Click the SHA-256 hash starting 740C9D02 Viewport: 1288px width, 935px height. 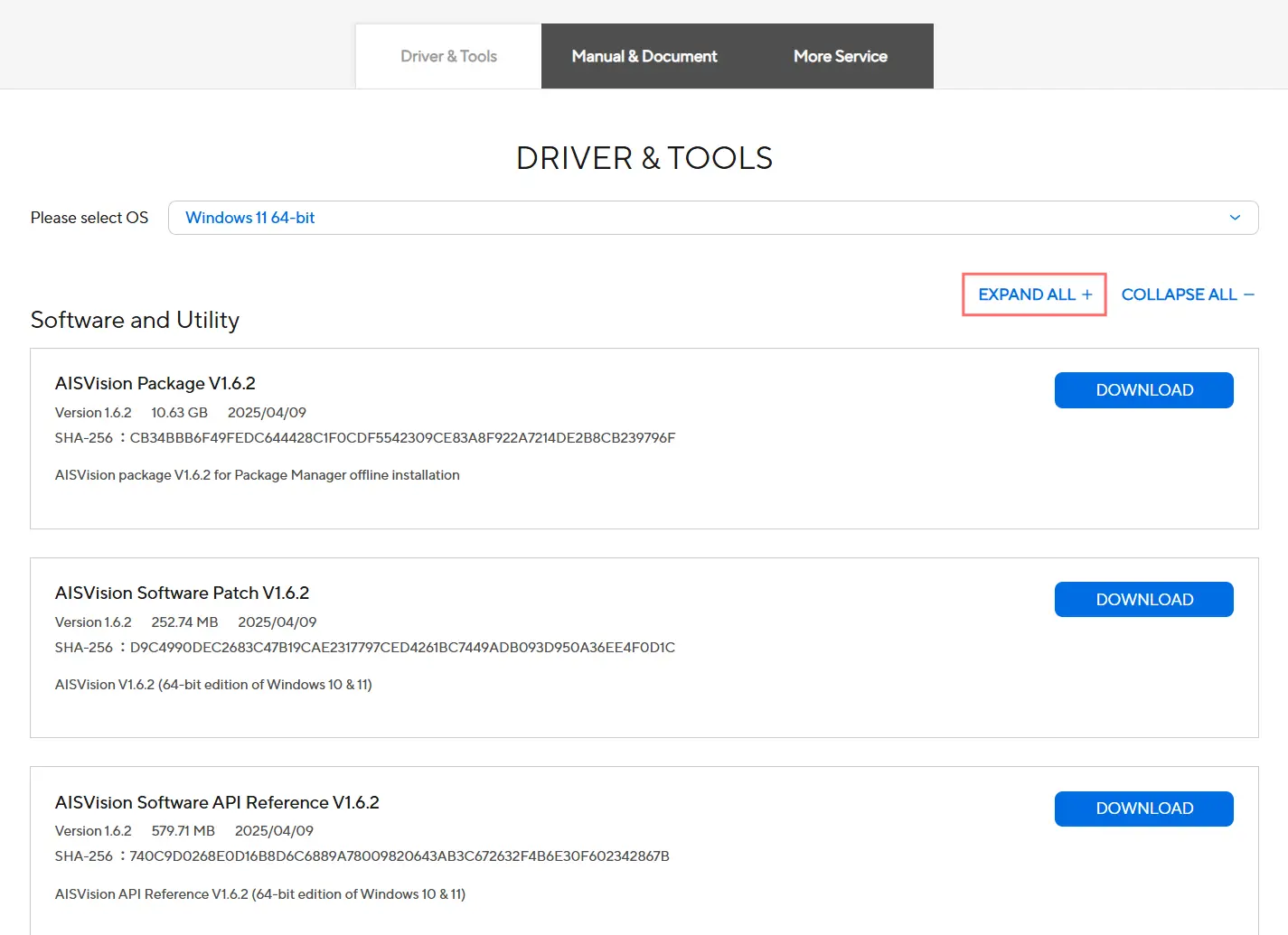400,856
